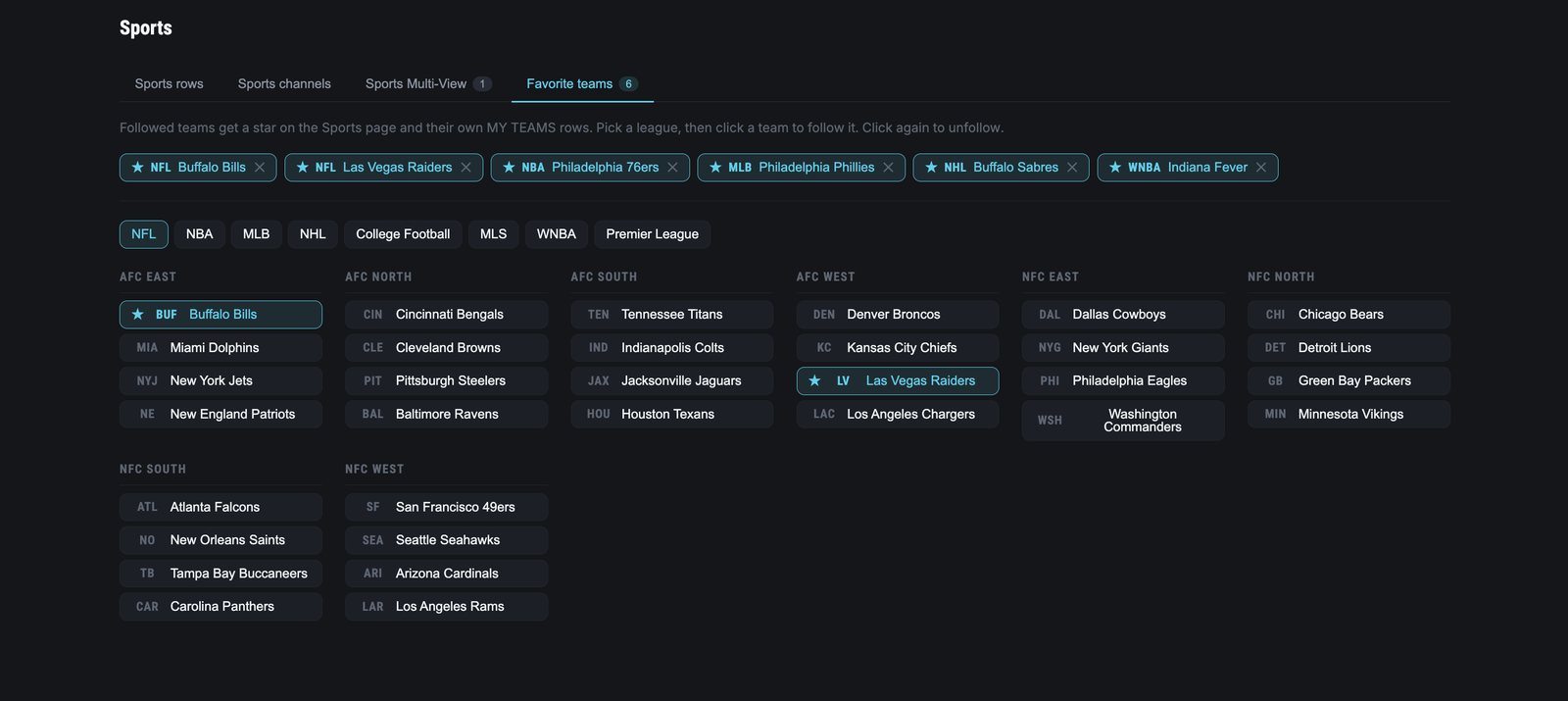The height and width of the screenshot is (701, 1568).
Task: Choose Premier League filter
Action: (x=653, y=234)
